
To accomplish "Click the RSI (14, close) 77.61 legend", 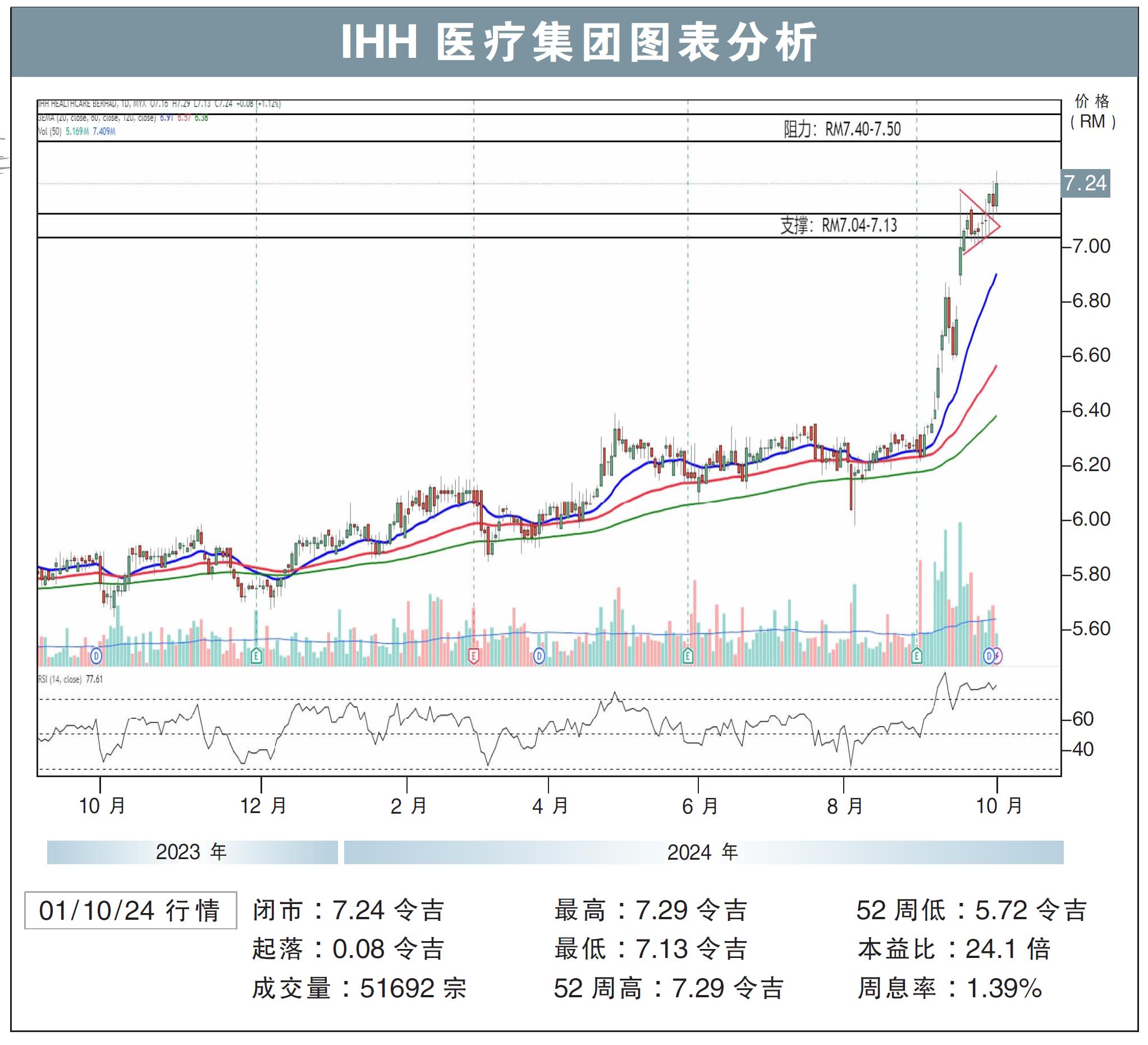I will 71,679.
